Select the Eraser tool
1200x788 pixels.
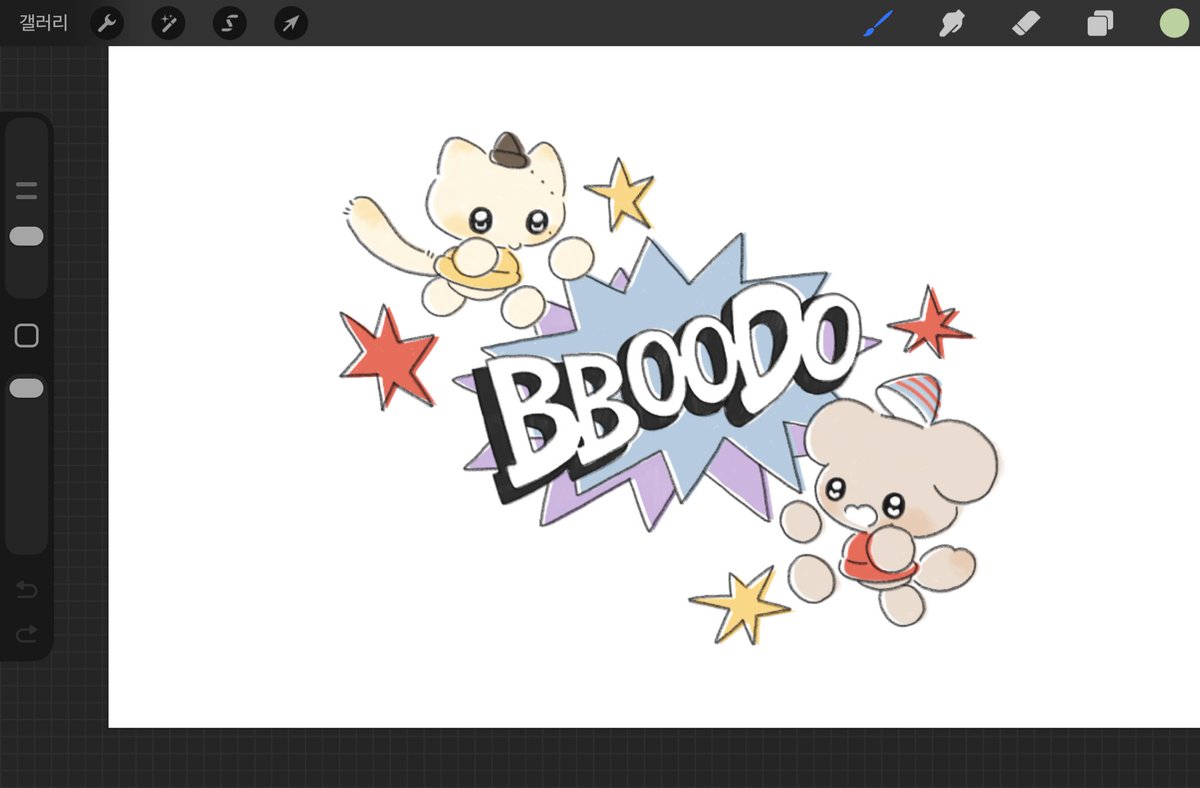coord(1026,23)
